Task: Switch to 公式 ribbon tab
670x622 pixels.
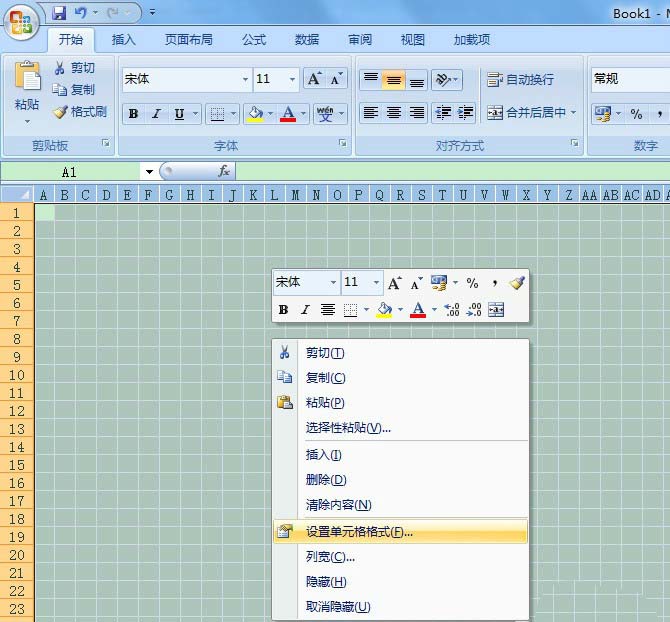Action: coord(254,40)
